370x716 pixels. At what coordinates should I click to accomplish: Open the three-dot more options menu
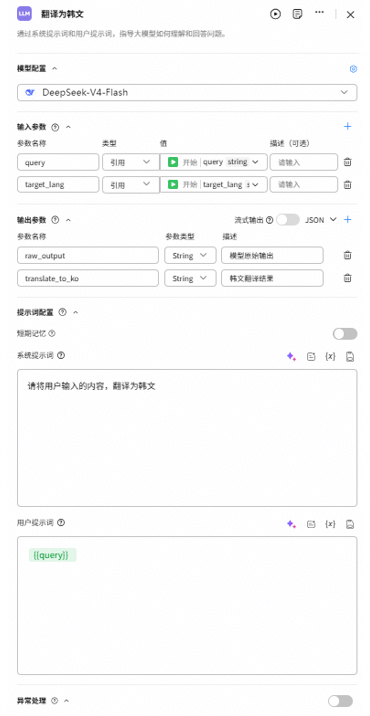(319, 13)
